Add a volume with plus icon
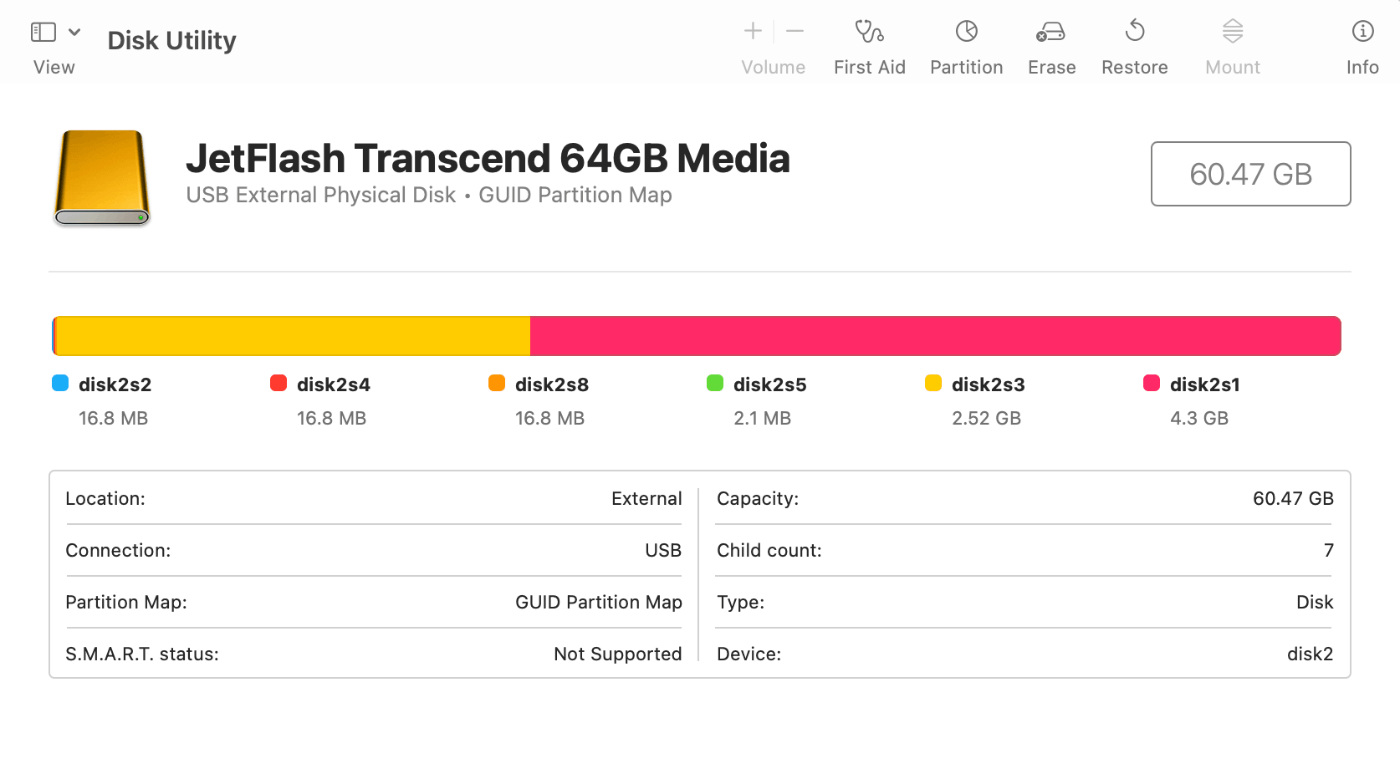 click(x=753, y=31)
